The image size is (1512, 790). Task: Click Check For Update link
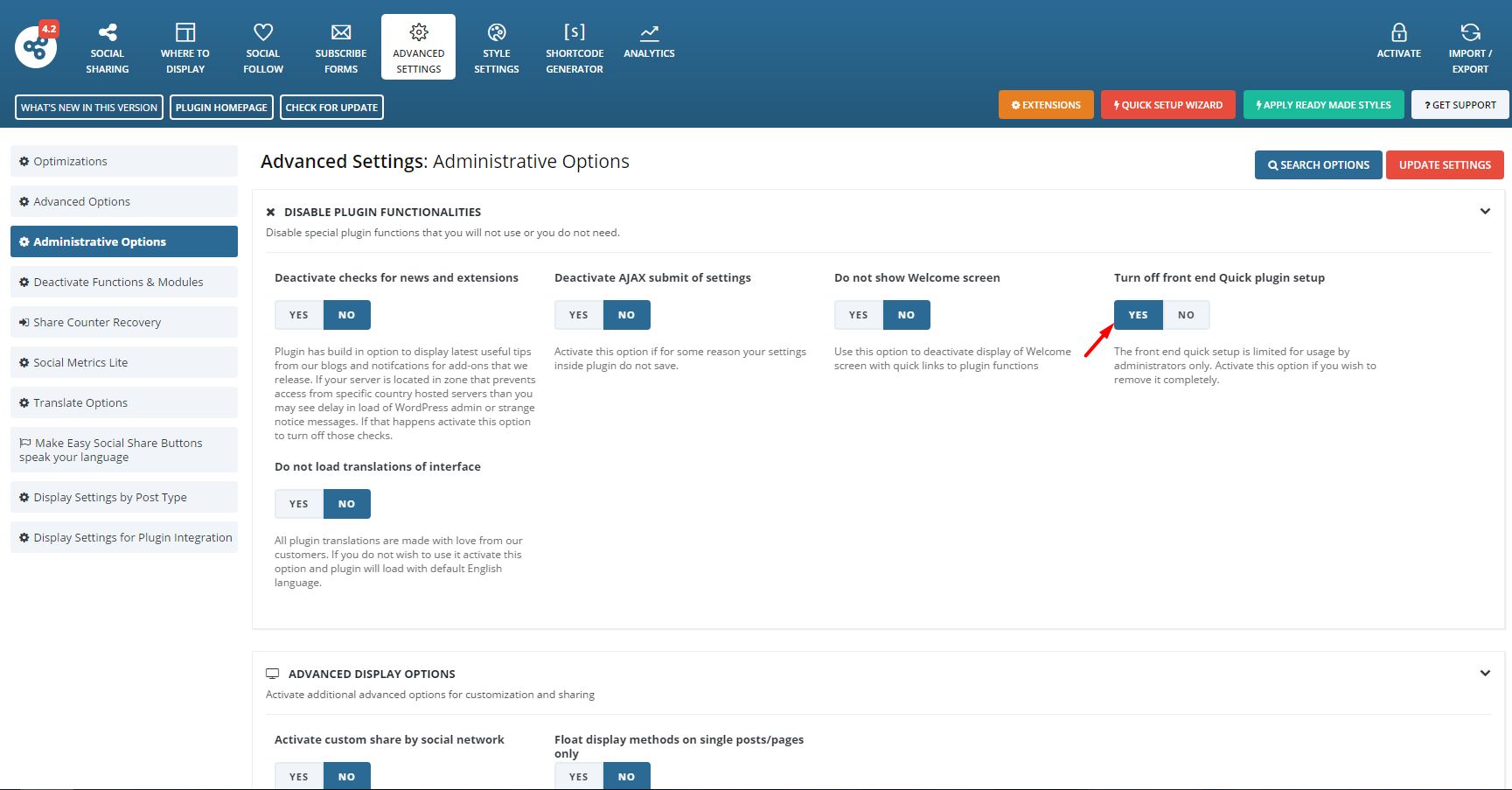331,108
